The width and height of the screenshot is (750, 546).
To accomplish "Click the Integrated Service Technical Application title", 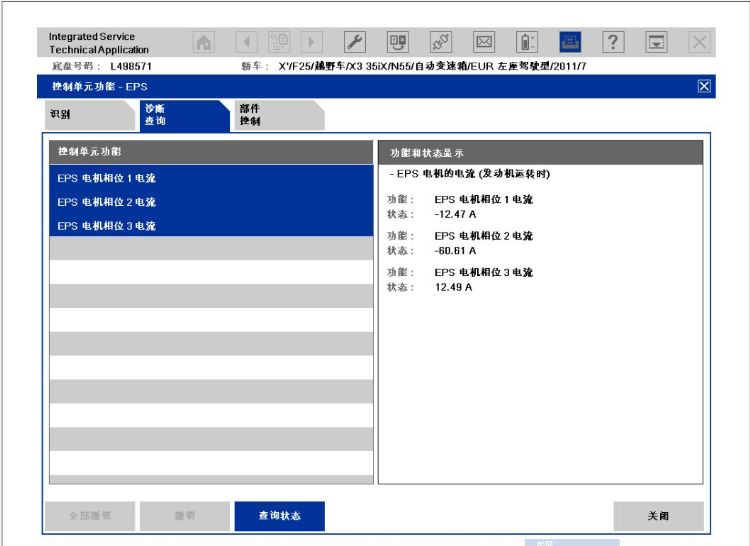I will click(x=99, y=43).
